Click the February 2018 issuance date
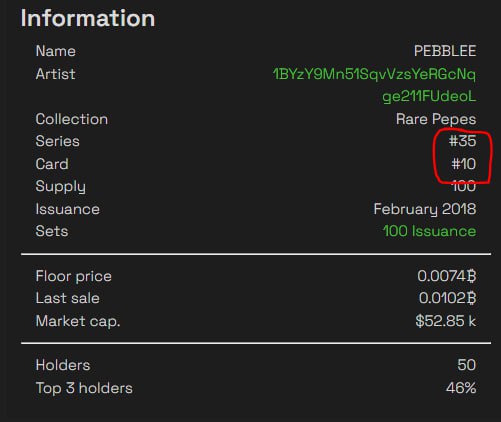 coord(425,209)
